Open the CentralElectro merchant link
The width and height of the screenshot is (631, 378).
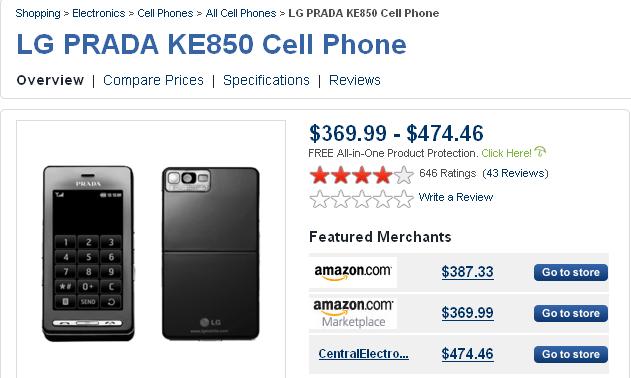tap(363, 354)
